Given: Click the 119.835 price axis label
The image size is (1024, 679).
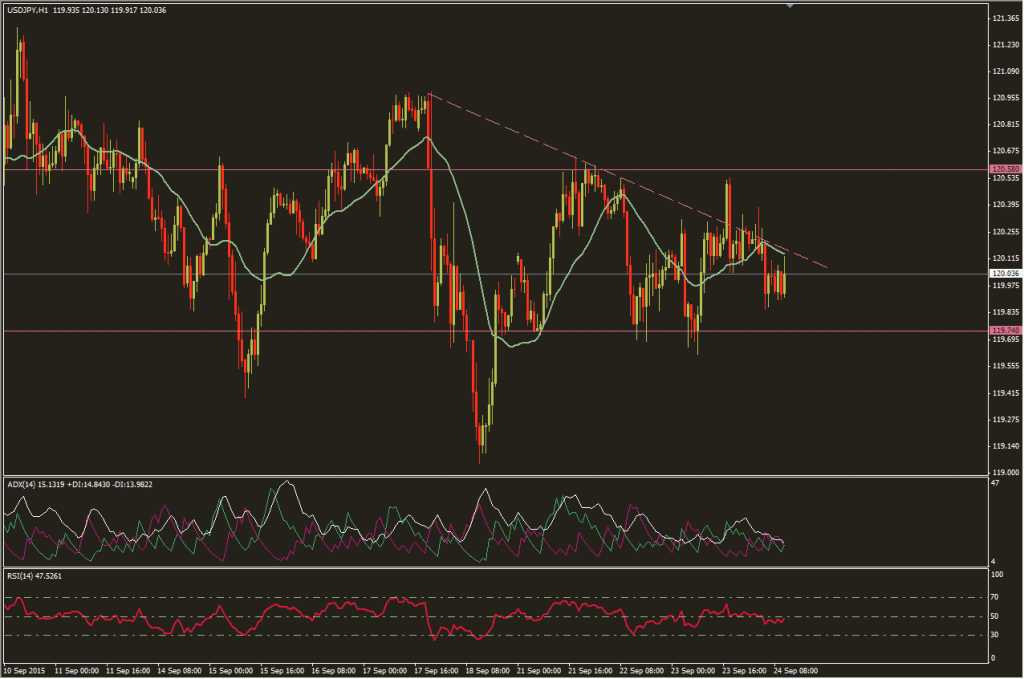Looking at the screenshot, I should 1006,312.
